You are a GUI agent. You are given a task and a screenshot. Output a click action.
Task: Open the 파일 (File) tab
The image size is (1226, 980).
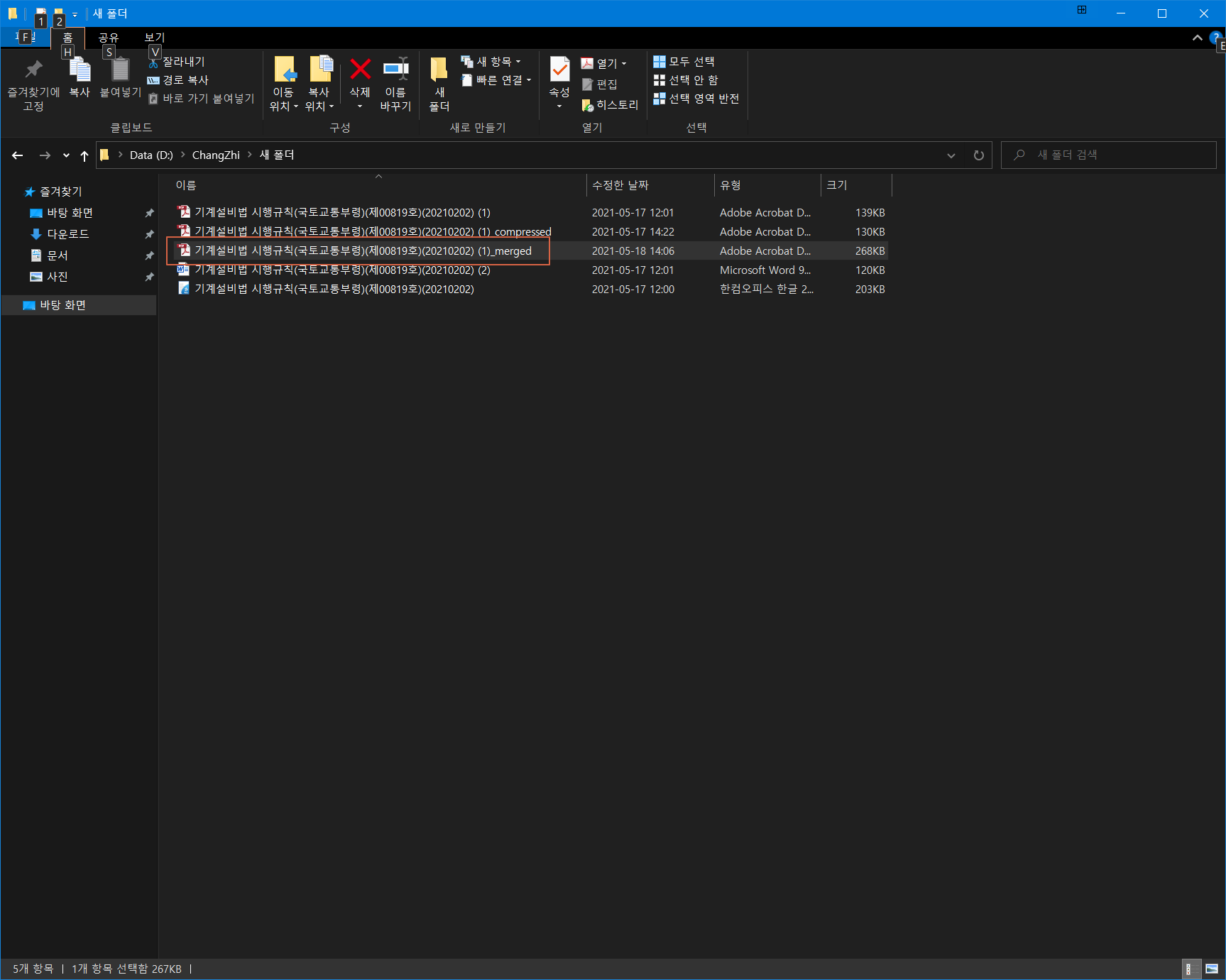[x=26, y=37]
